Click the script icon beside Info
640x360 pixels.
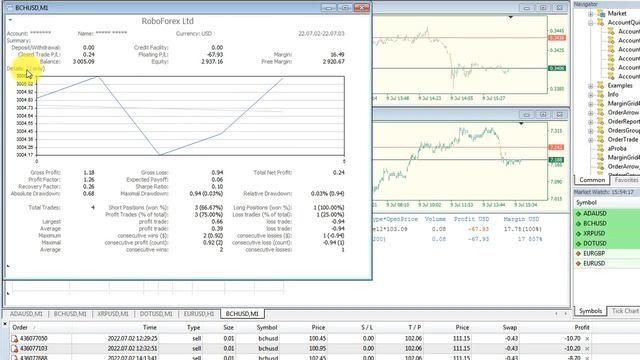pyautogui.click(x=600, y=94)
